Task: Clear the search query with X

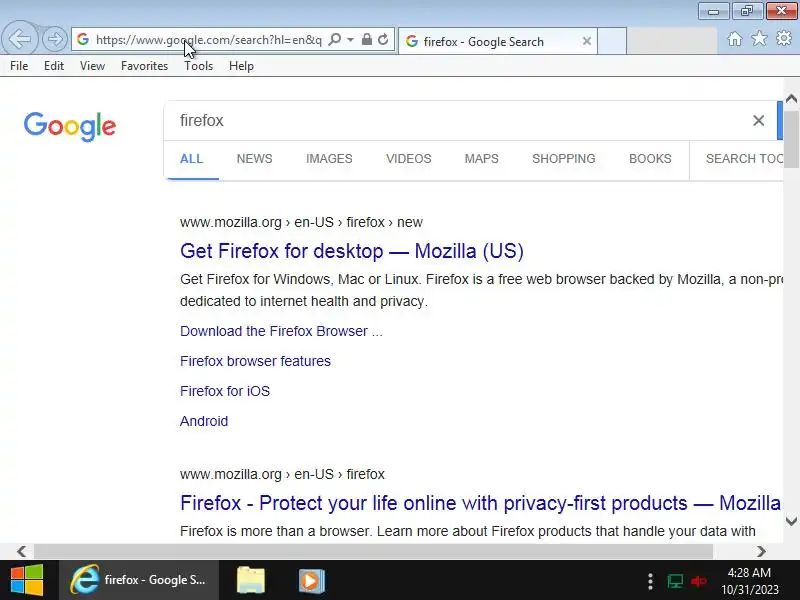Action: pos(759,120)
